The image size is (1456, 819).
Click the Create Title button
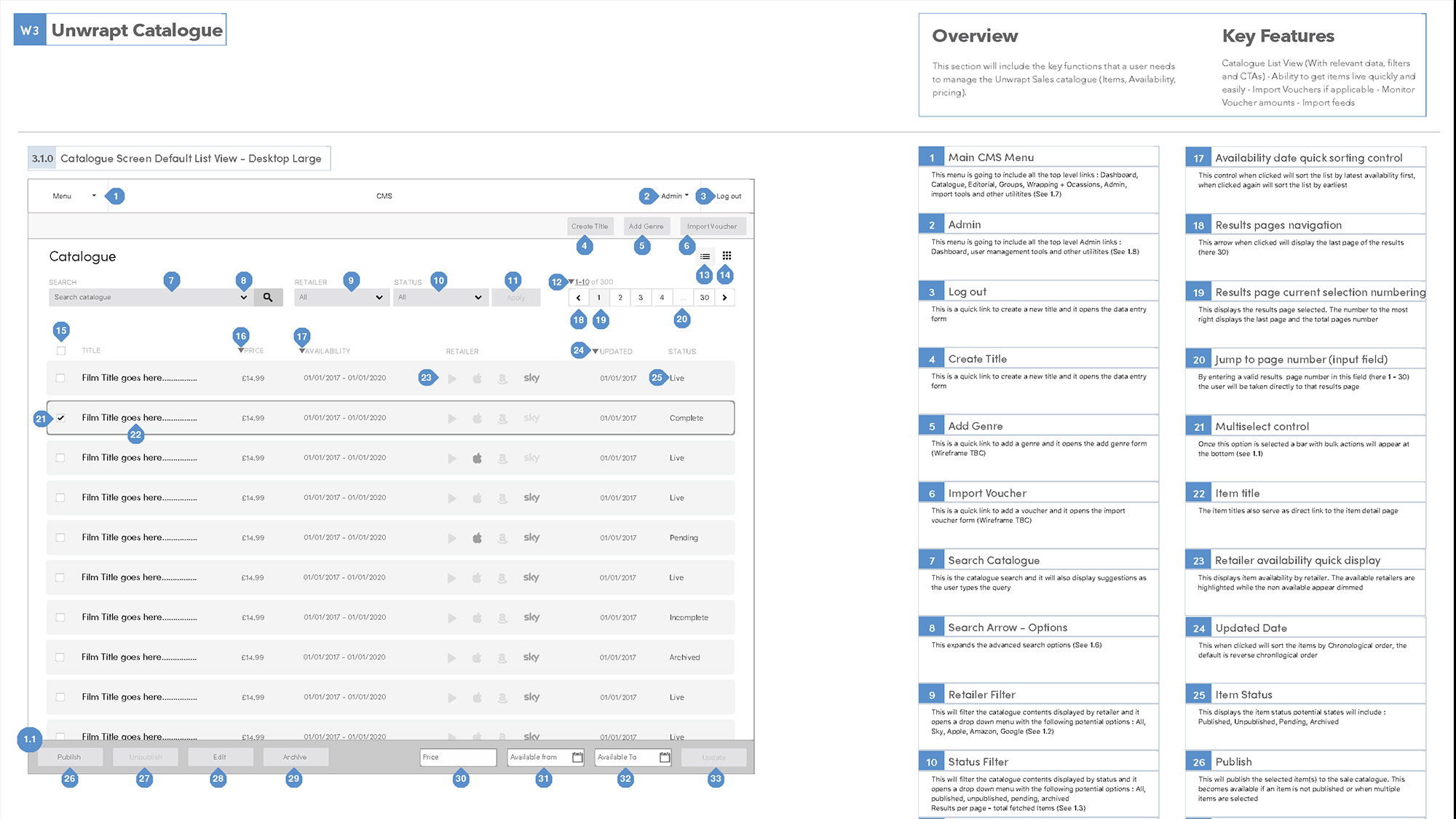pos(590,226)
